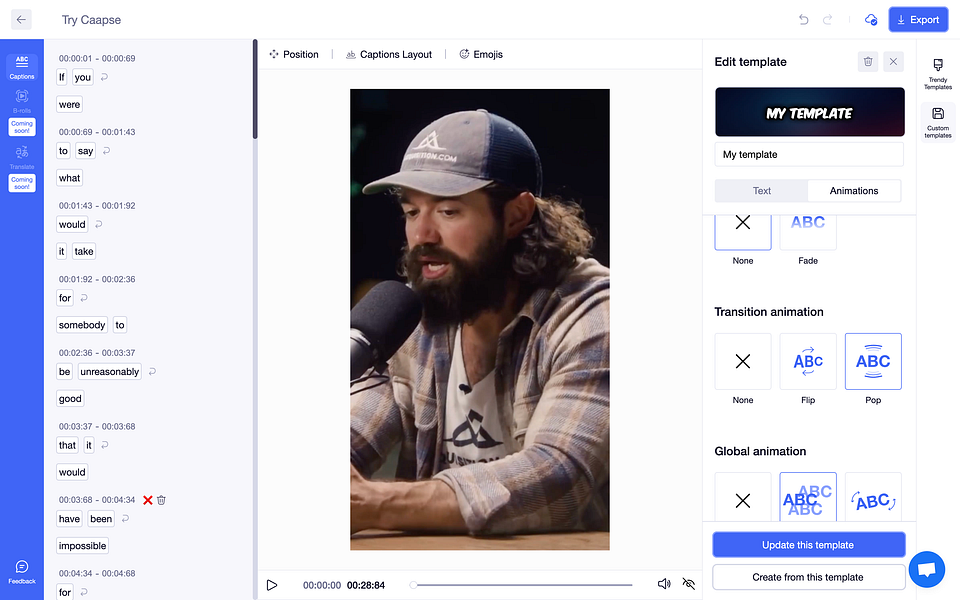Select the word 'good'
The width and height of the screenshot is (960, 600).
click(x=70, y=399)
